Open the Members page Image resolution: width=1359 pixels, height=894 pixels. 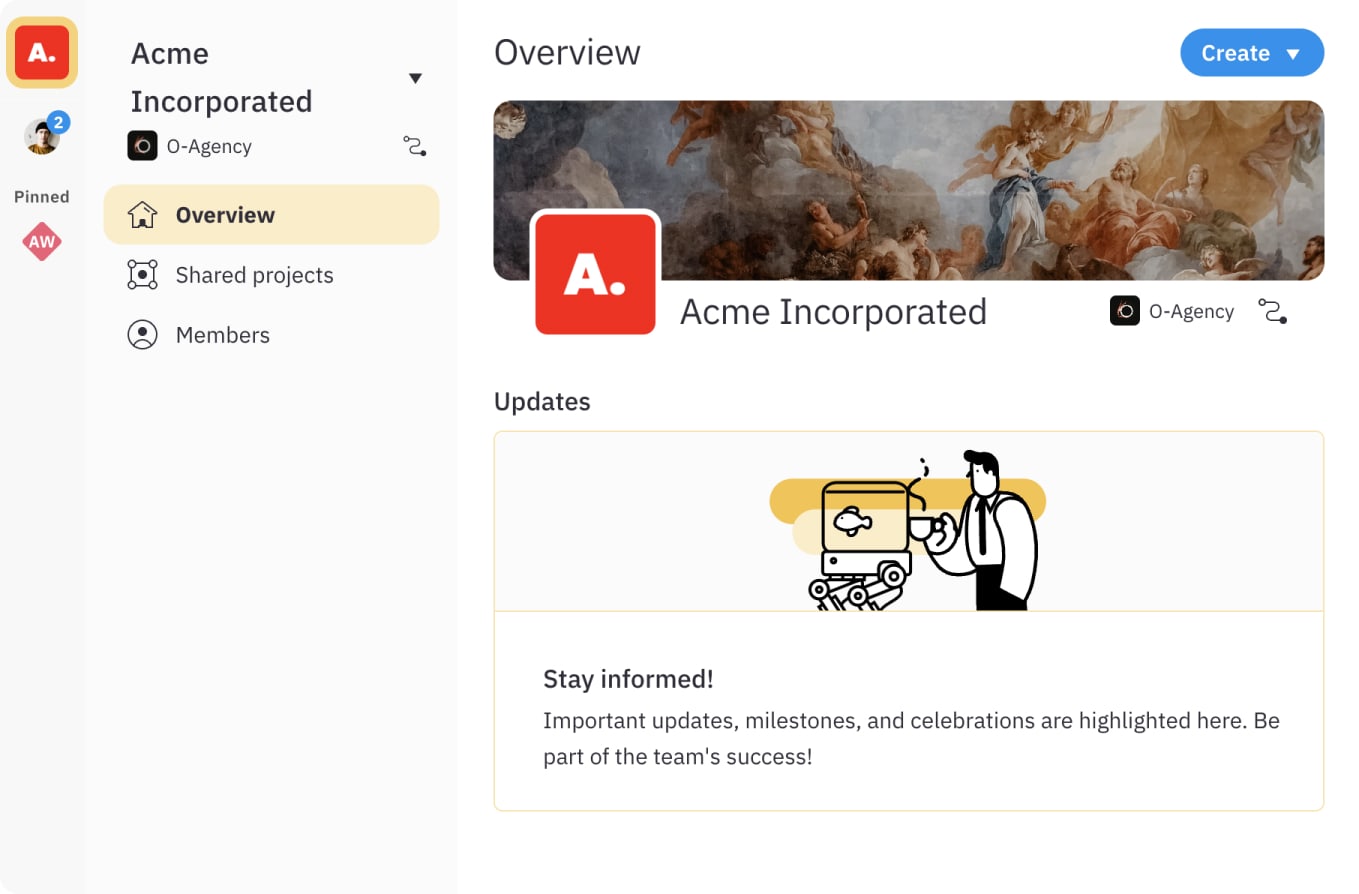(x=271, y=335)
